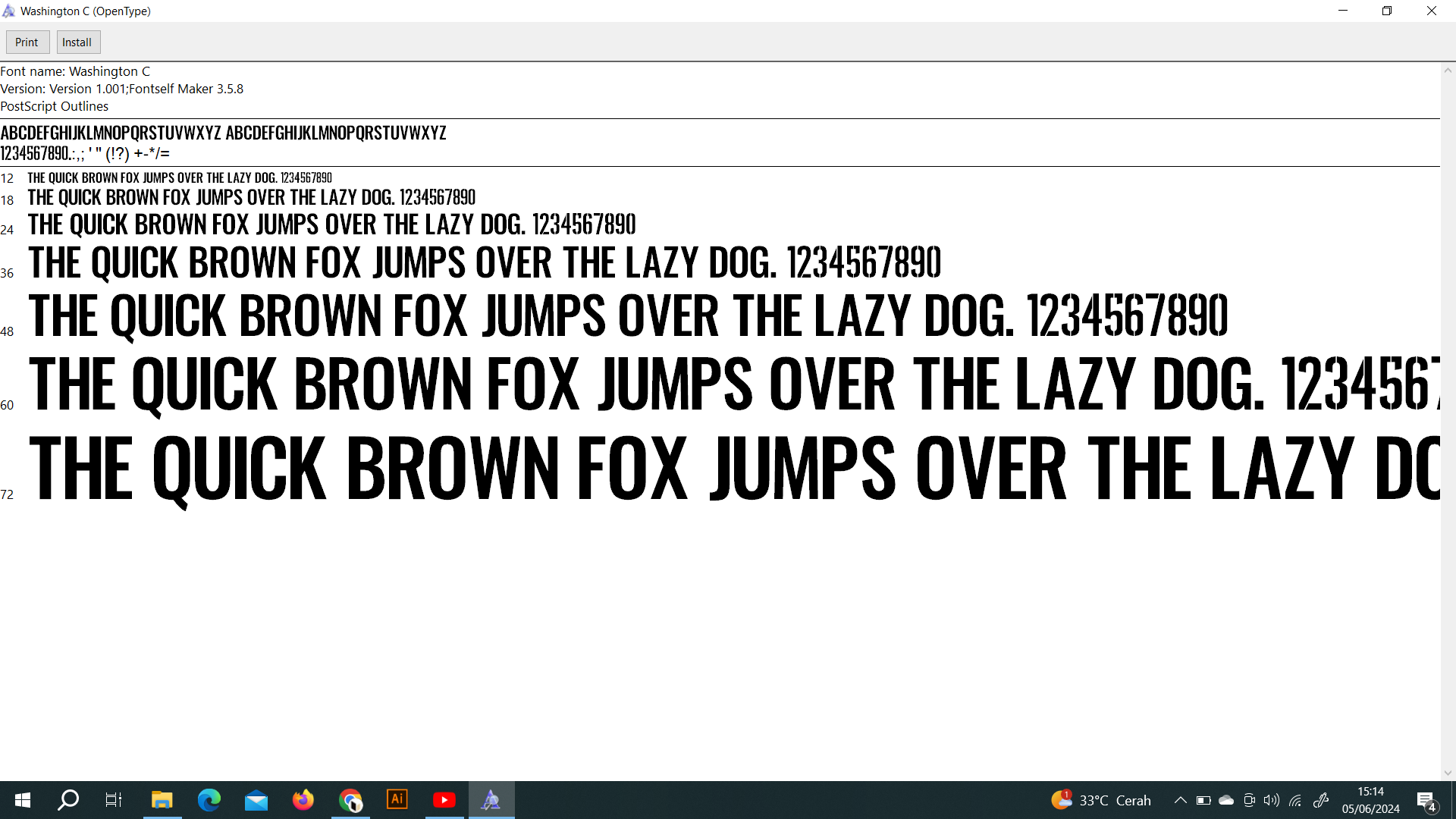Click the scrollbar down arrow
This screenshot has width=1456, height=819.
1448,773
